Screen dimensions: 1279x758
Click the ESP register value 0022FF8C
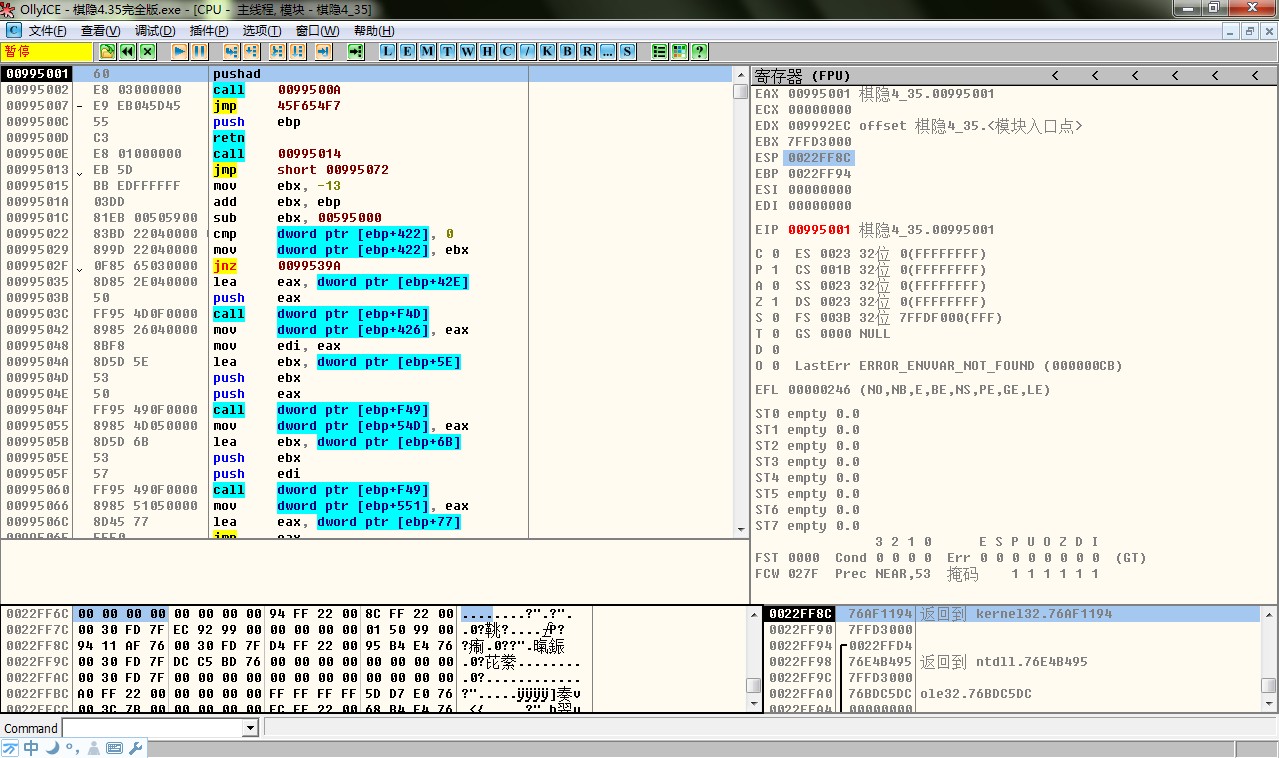tap(820, 158)
